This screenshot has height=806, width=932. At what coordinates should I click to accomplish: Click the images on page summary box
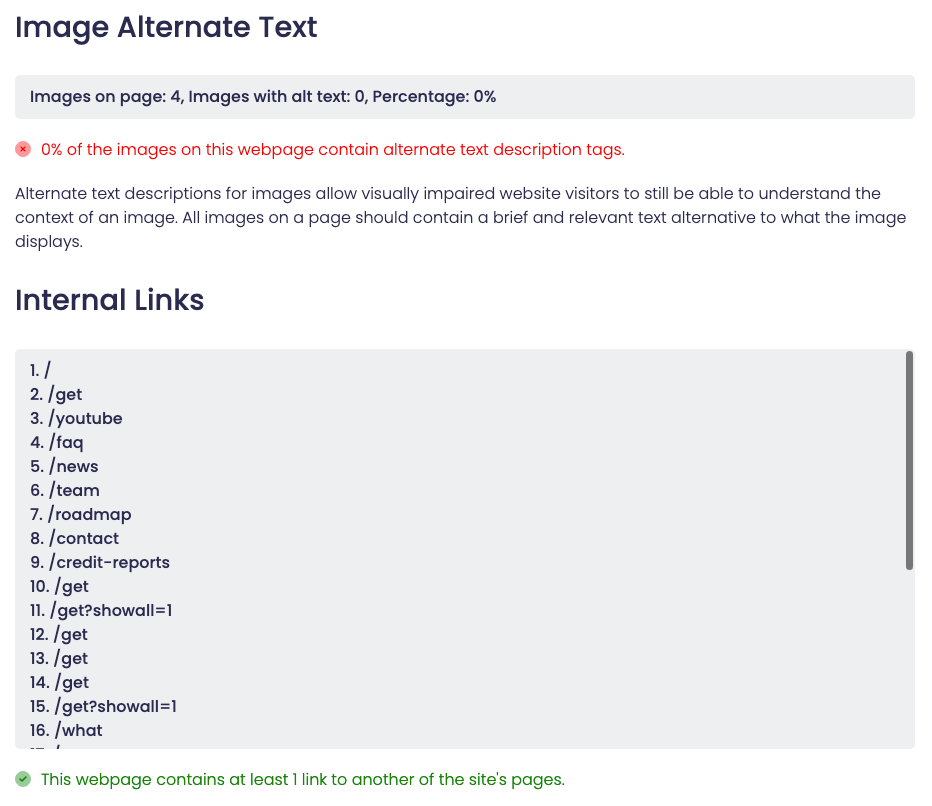464,97
